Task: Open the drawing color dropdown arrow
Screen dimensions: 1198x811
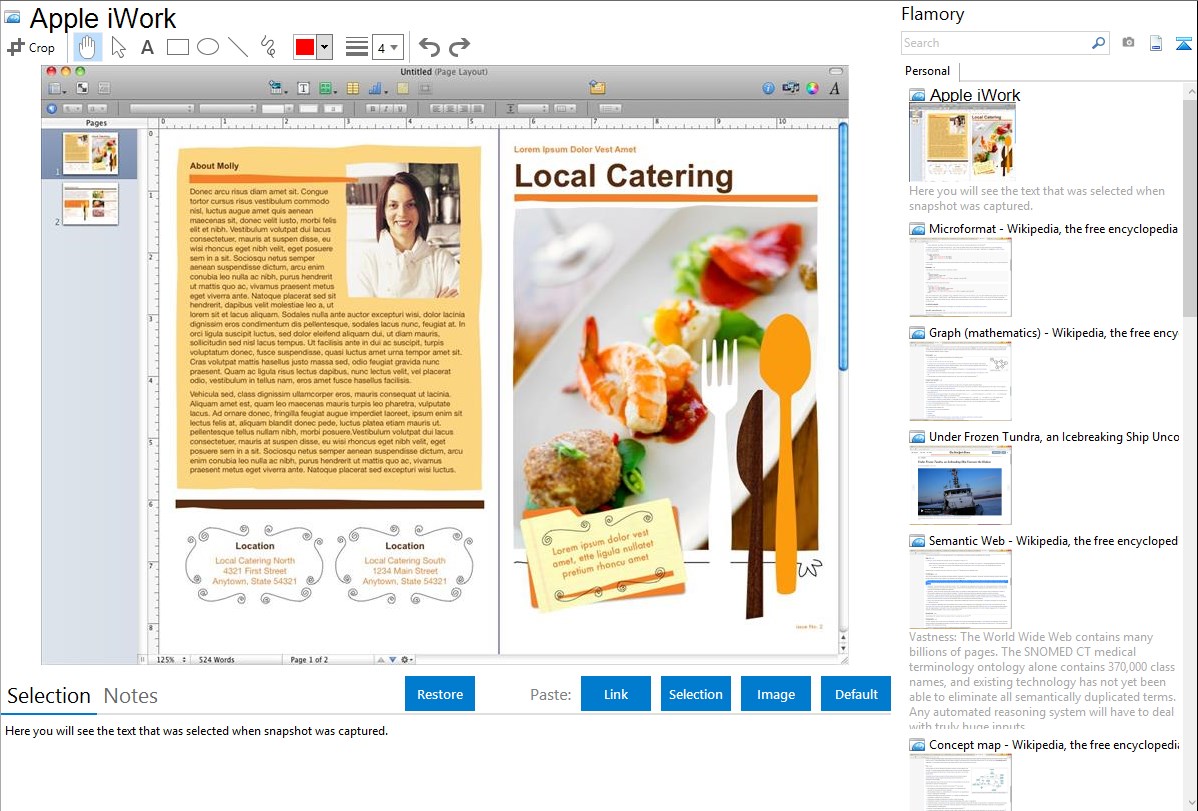Action: click(x=325, y=47)
